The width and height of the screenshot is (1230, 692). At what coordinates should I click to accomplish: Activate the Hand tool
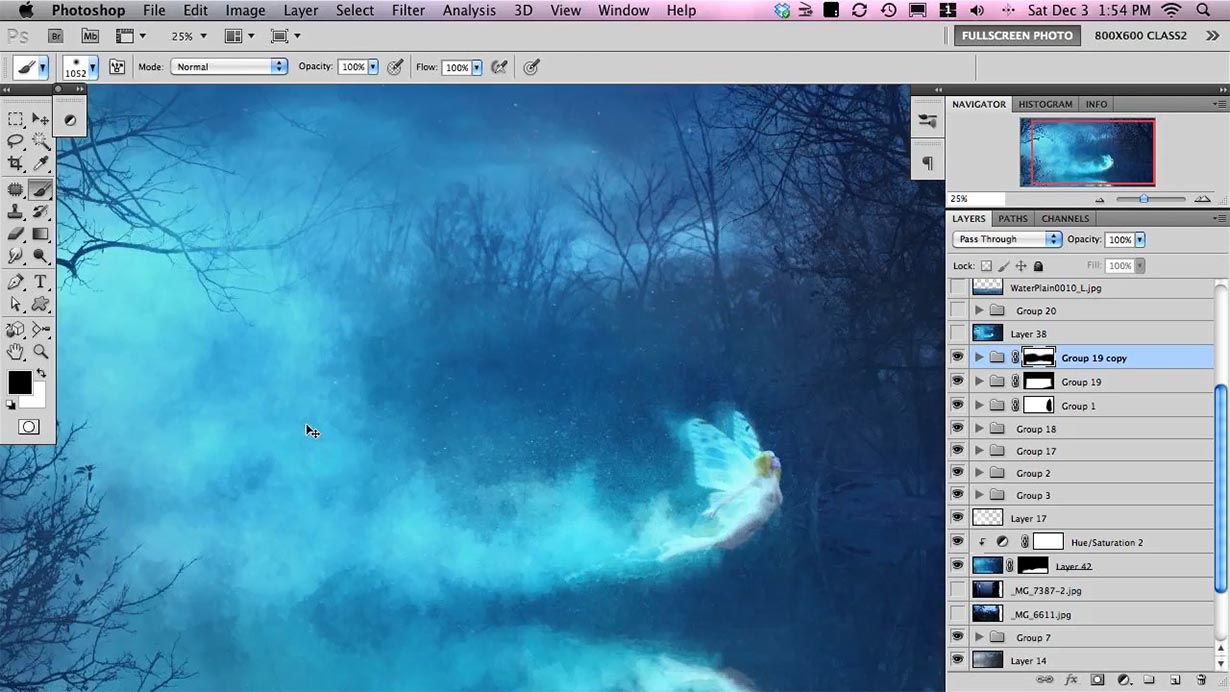coord(15,352)
